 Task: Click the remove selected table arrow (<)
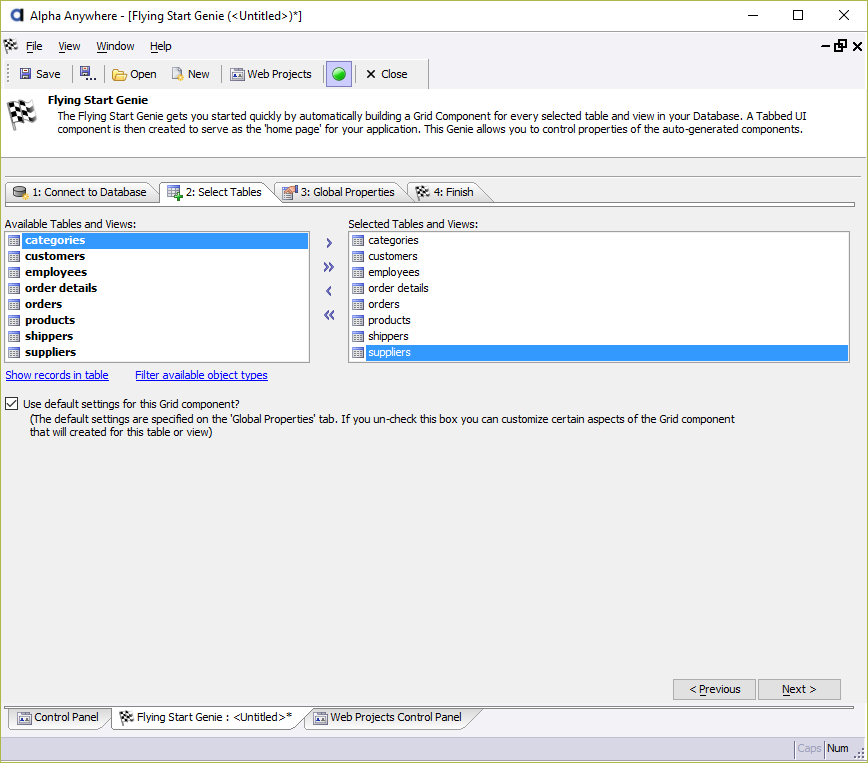[329, 291]
